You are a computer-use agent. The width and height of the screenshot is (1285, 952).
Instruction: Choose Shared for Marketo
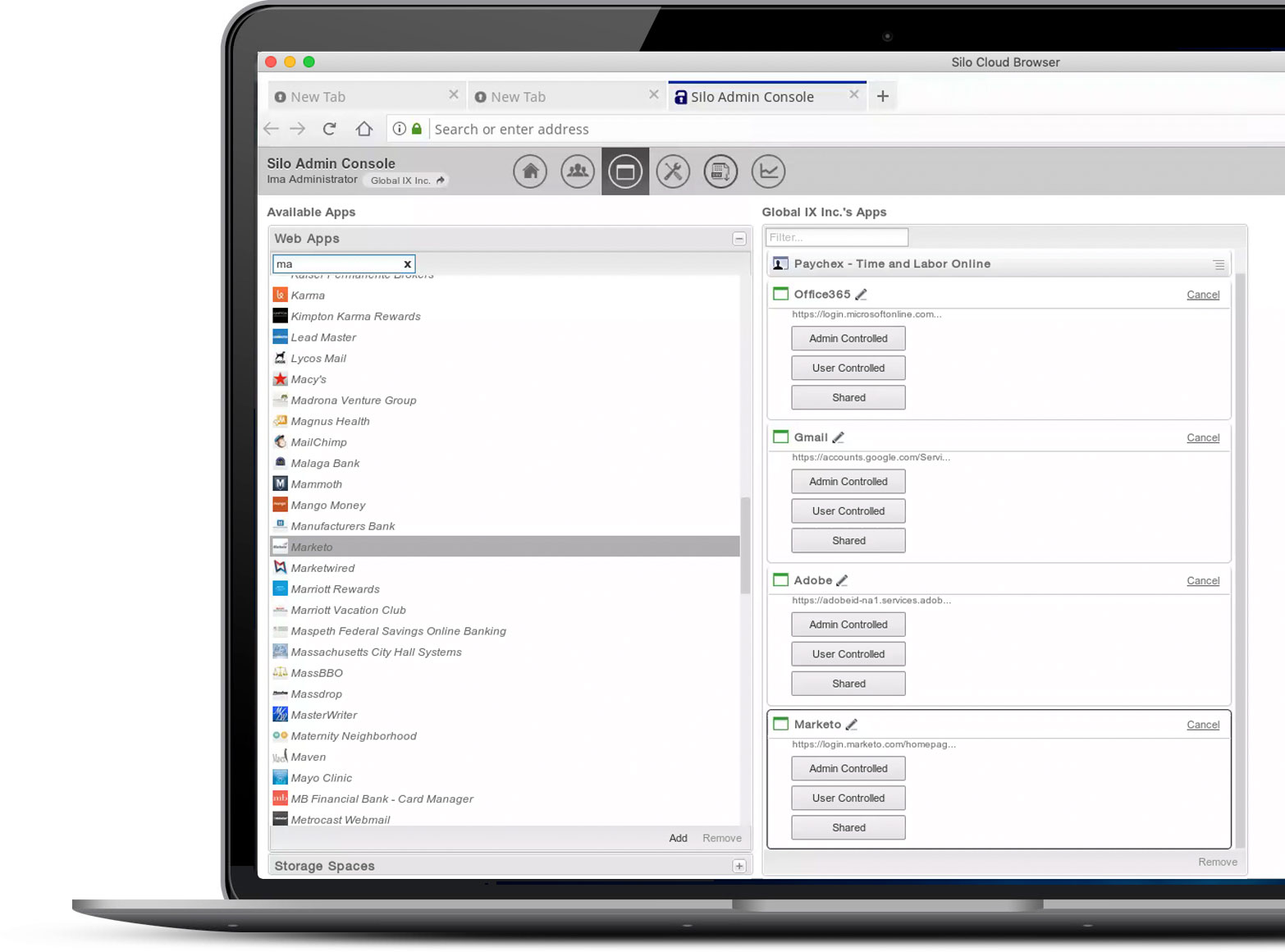click(848, 827)
